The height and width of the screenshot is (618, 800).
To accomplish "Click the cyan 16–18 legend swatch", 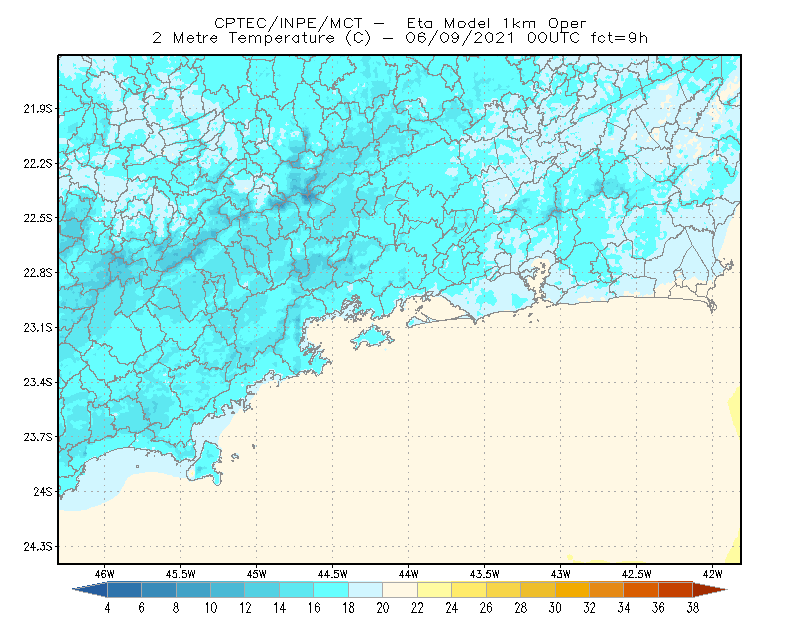I will (331, 589).
